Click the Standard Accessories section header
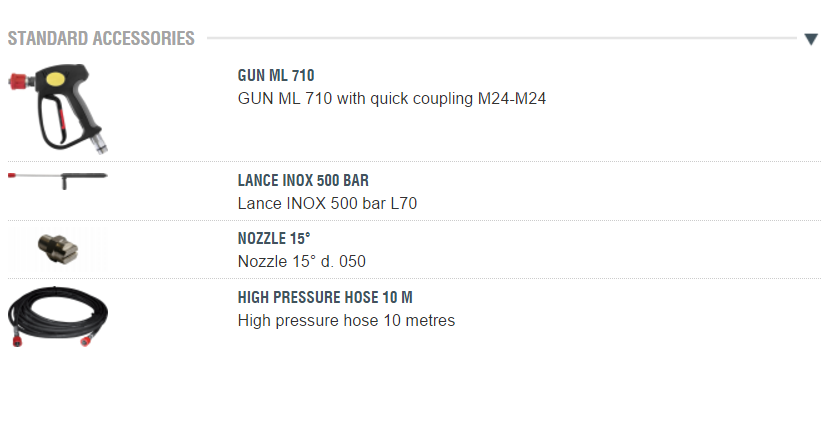821x442 pixels. coord(101,39)
